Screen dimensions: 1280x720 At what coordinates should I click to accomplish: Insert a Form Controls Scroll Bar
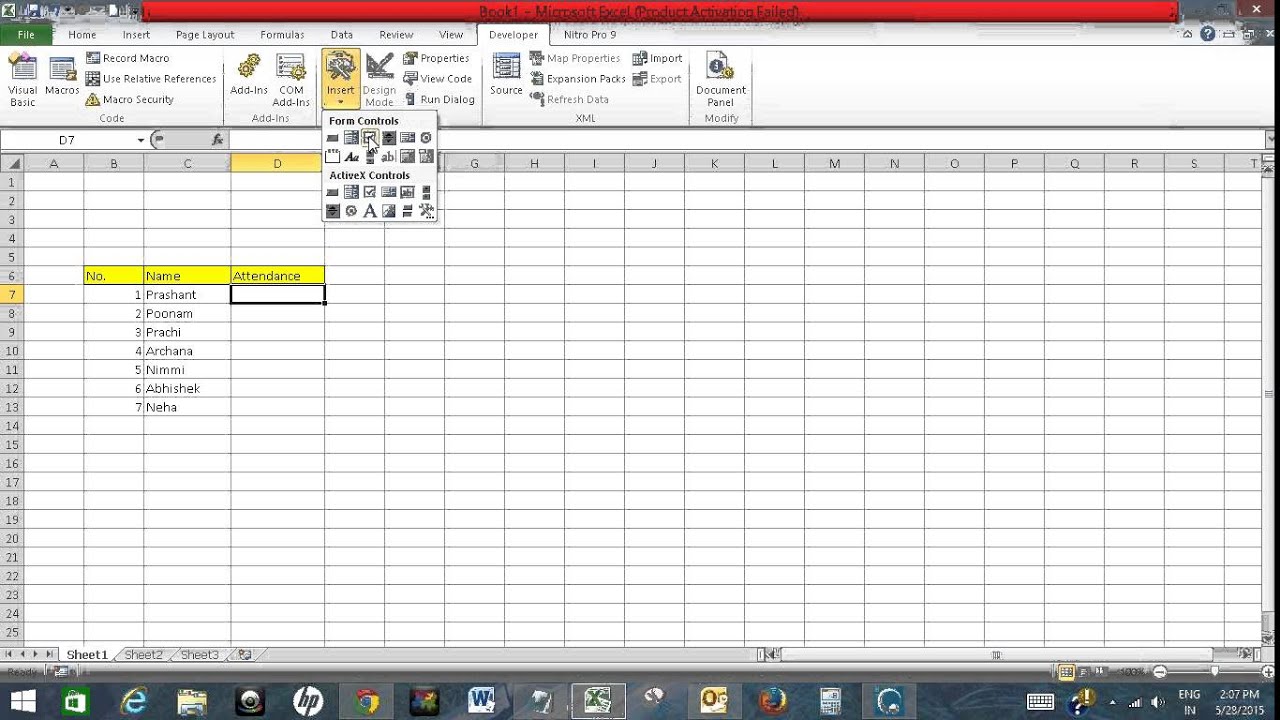370,157
